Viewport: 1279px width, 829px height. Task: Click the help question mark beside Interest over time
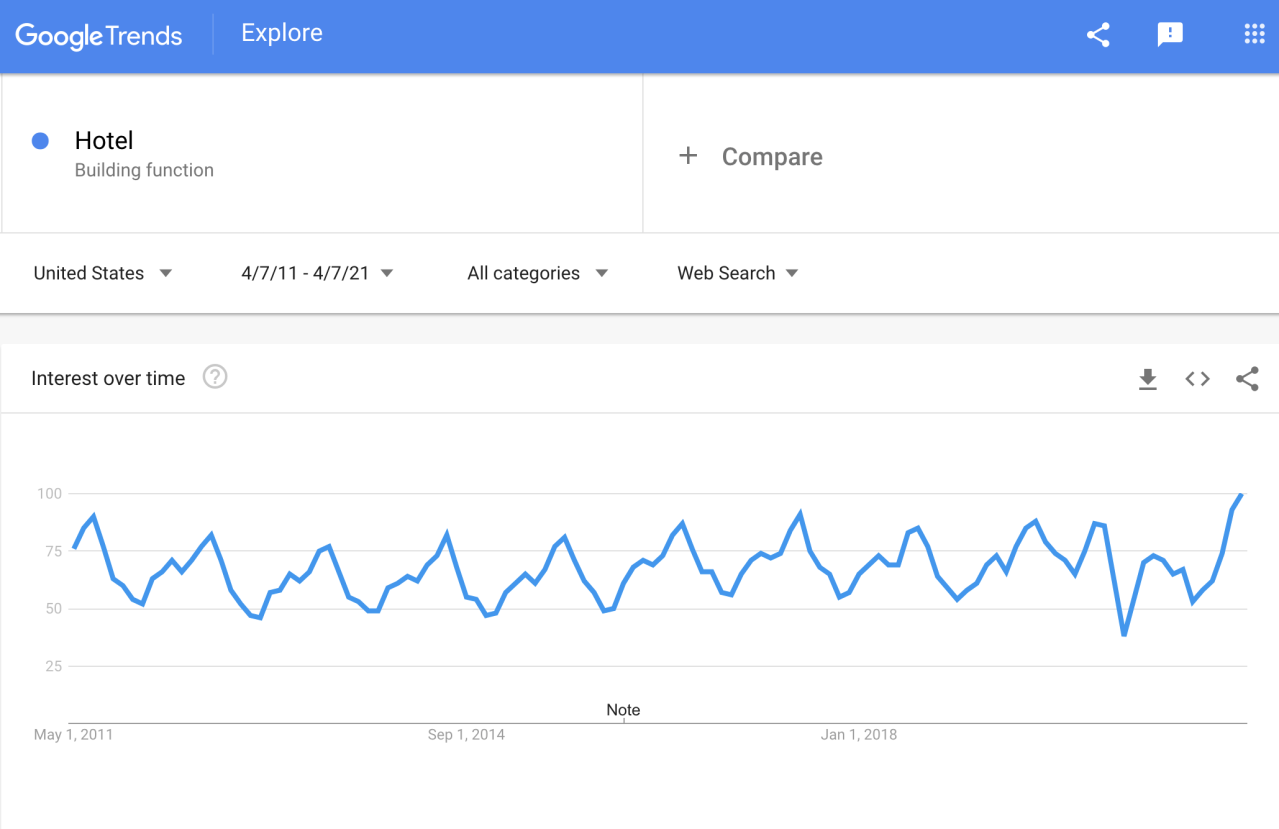tap(215, 377)
